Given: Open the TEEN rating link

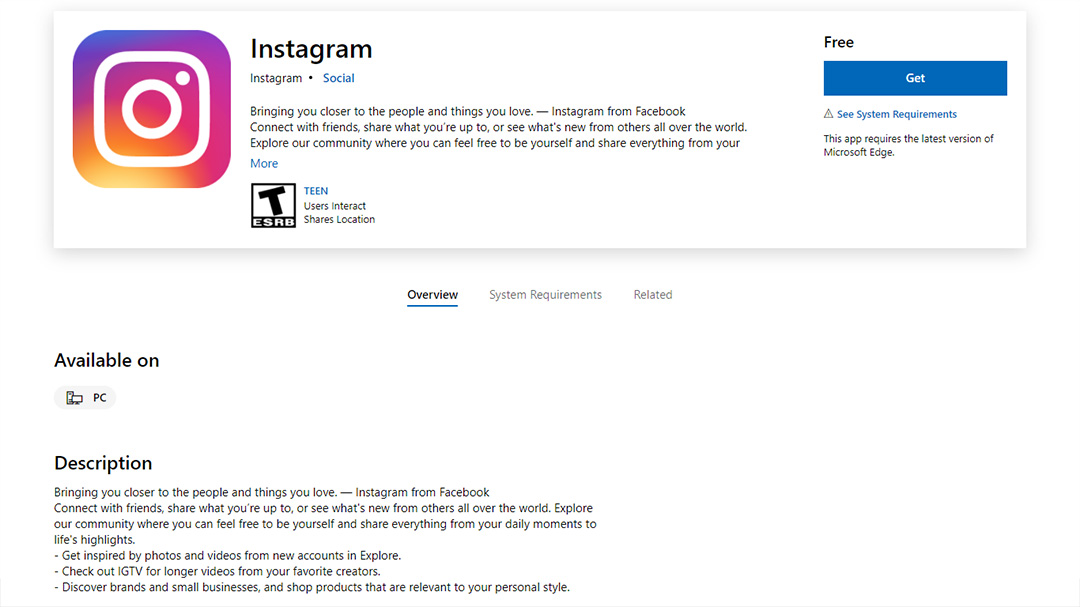Looking at the screenshot, I should pyautogui.click(x=315, y=191).
